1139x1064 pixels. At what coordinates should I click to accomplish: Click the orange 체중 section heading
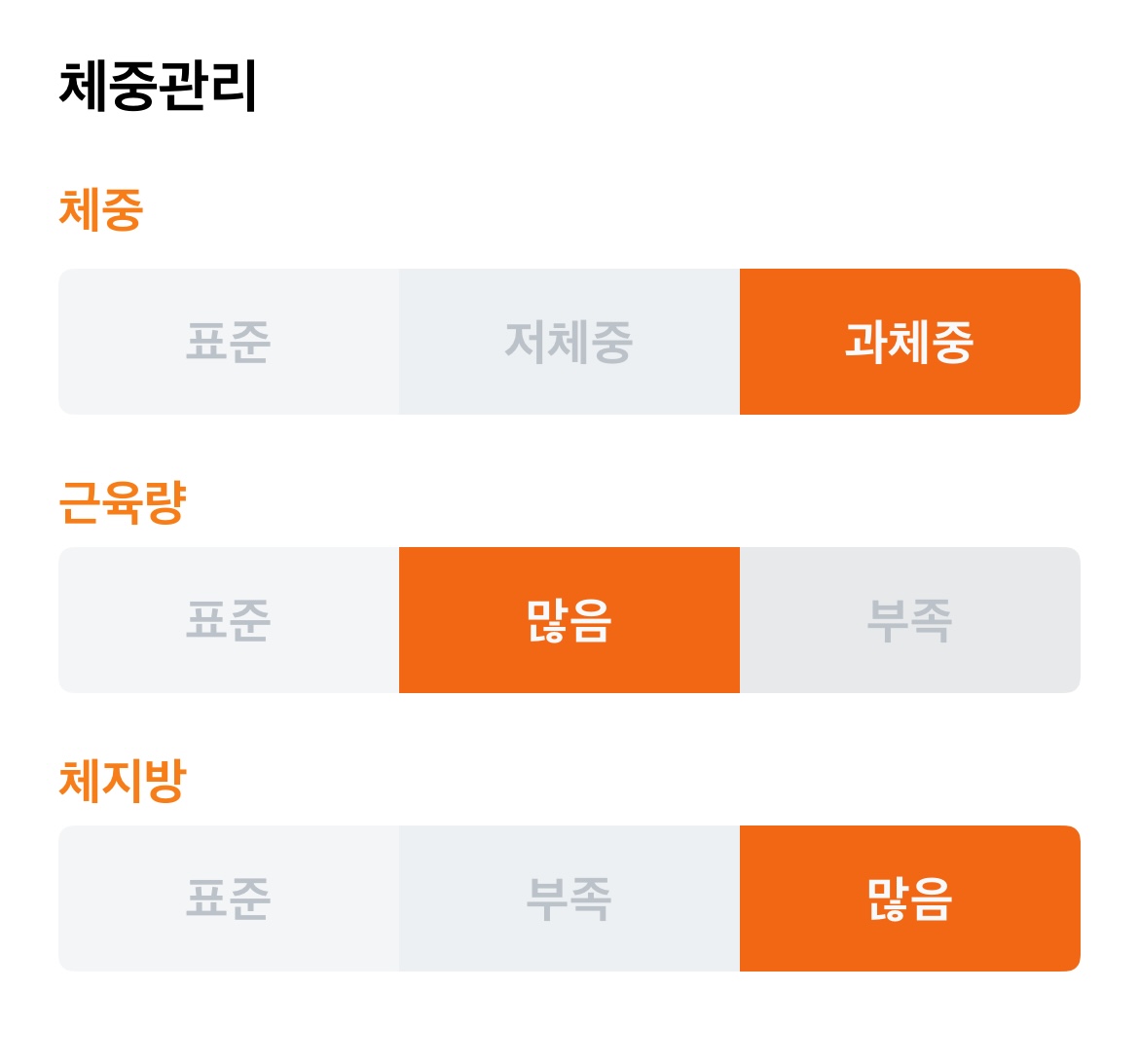(x=101, y=209)
